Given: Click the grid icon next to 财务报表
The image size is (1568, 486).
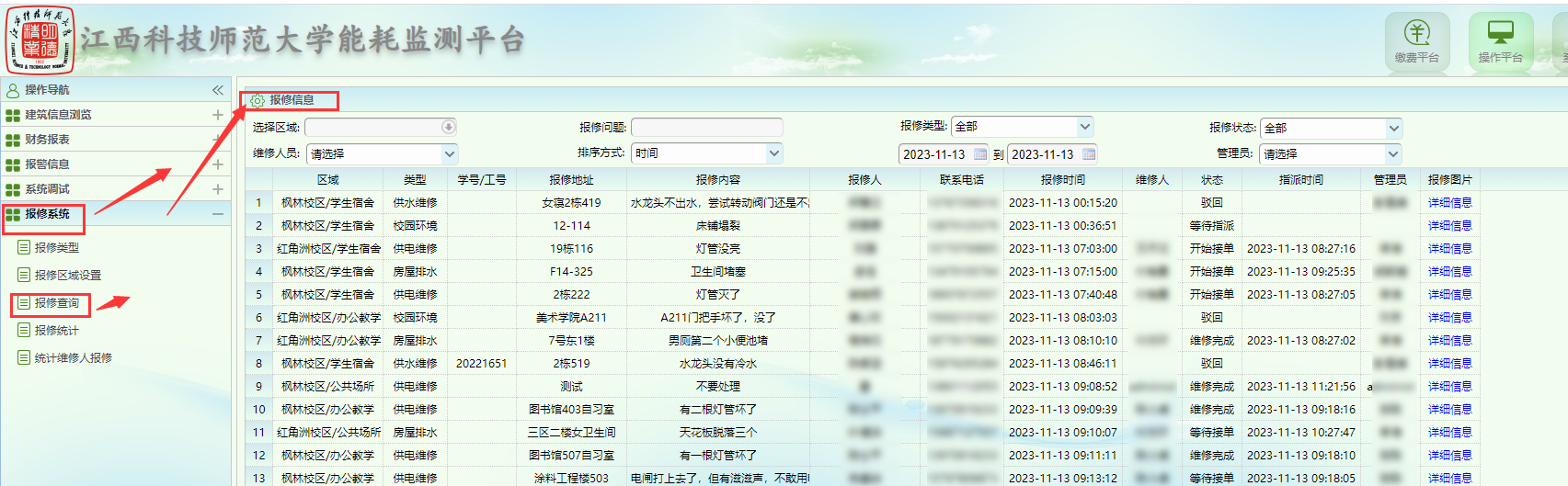Looking at the screenshot, I should pos(13,140).
